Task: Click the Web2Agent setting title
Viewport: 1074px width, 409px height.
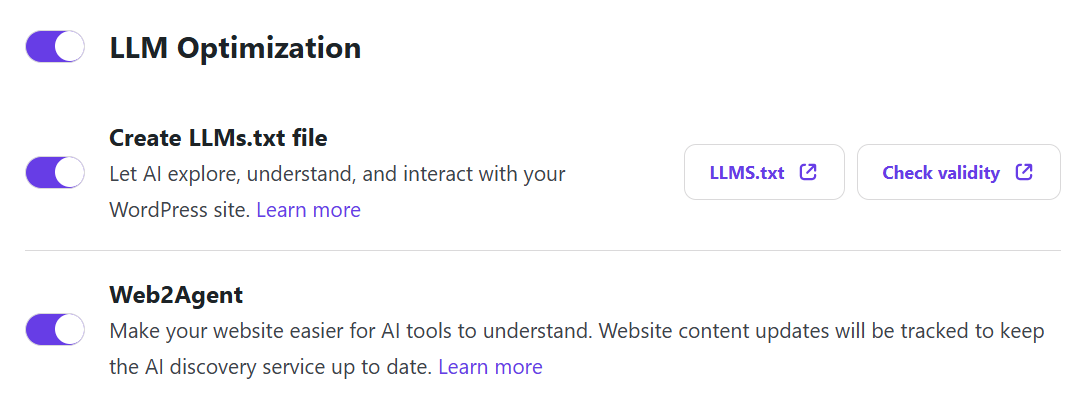Action: coord(176,295)
